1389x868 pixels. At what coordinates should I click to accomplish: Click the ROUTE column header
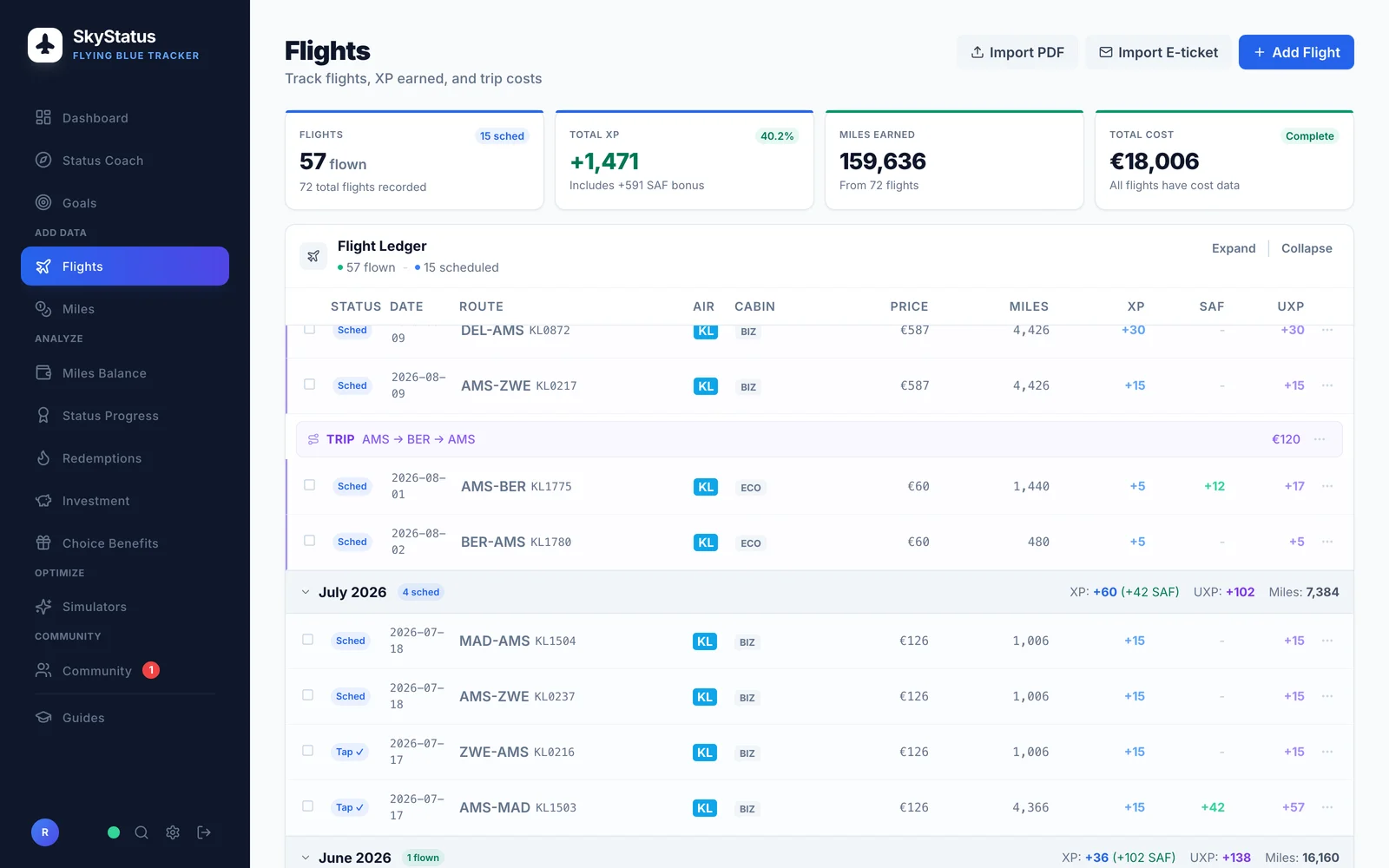click(481, 306)
